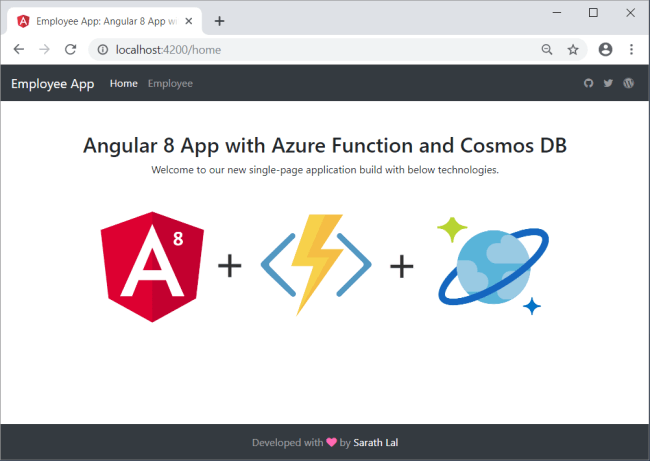650x461 pixels.
Task: Click the WordPress icon in navbar
Action: tap(628, 83)
